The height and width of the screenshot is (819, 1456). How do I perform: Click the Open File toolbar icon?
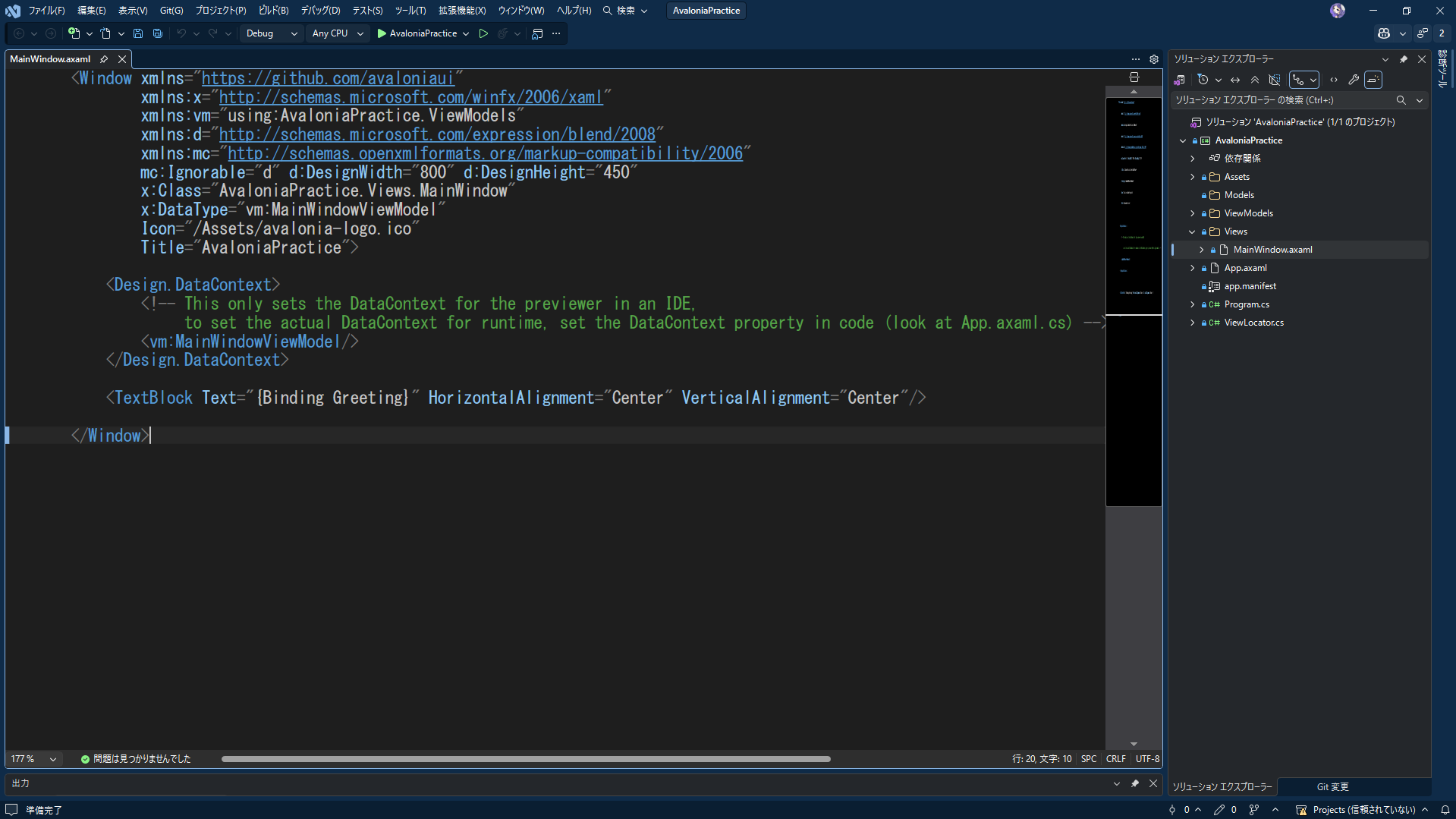point(105,33)
